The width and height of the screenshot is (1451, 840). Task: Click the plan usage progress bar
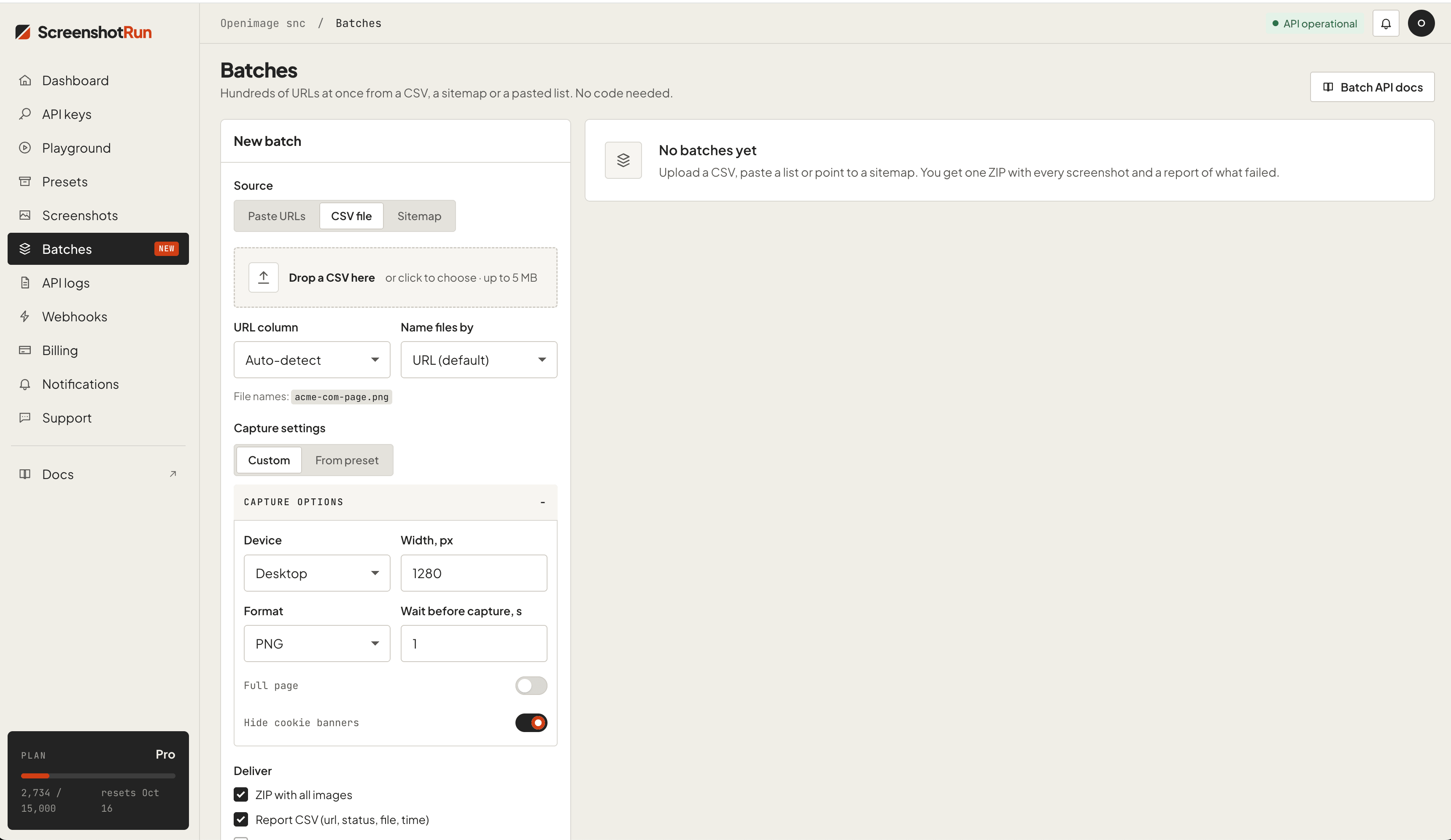pyautogui.click(x=98, y=775)
